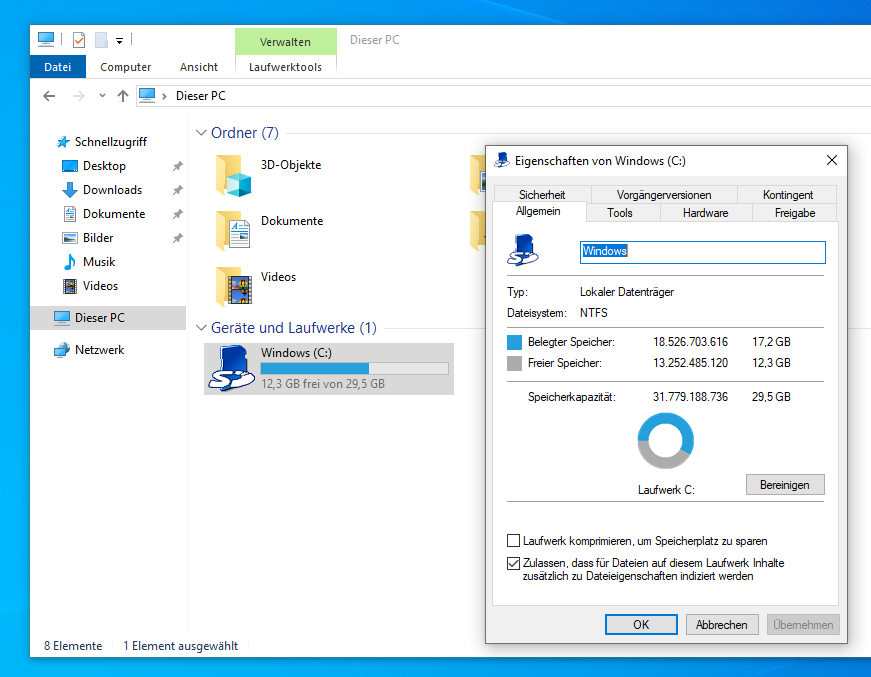This screenshot has width=871, height=677.
Task: Click the large drive icon in the Allgemein tab
Action: tap(523, 250)
